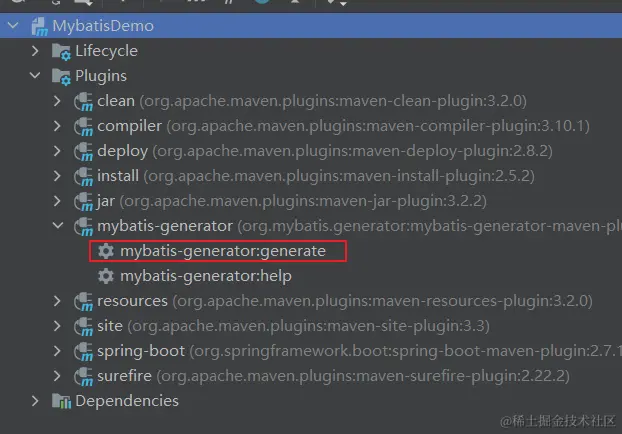Click the clean plugin icon

pos(83,102)
